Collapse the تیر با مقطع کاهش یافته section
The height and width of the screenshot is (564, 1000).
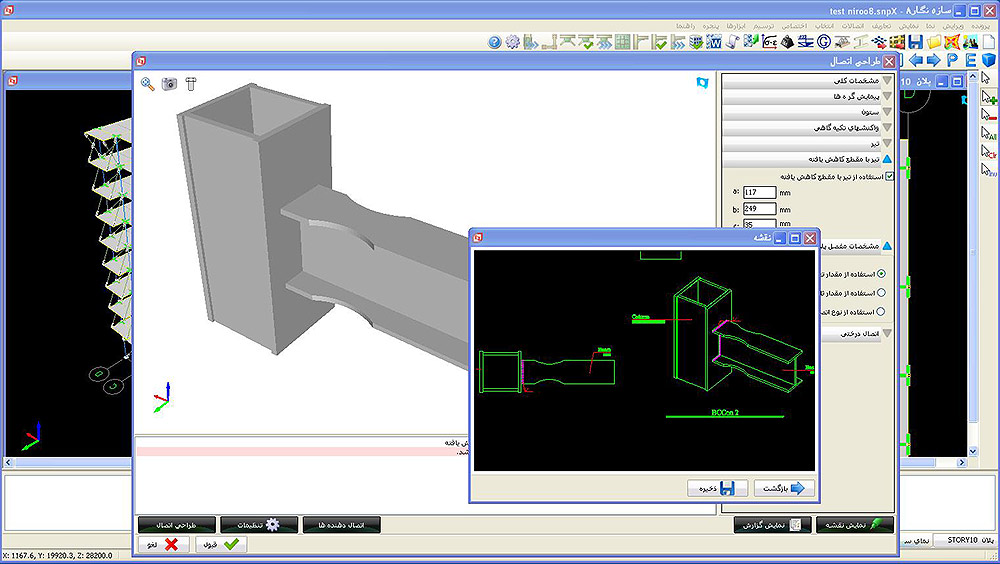coord(807,159)
